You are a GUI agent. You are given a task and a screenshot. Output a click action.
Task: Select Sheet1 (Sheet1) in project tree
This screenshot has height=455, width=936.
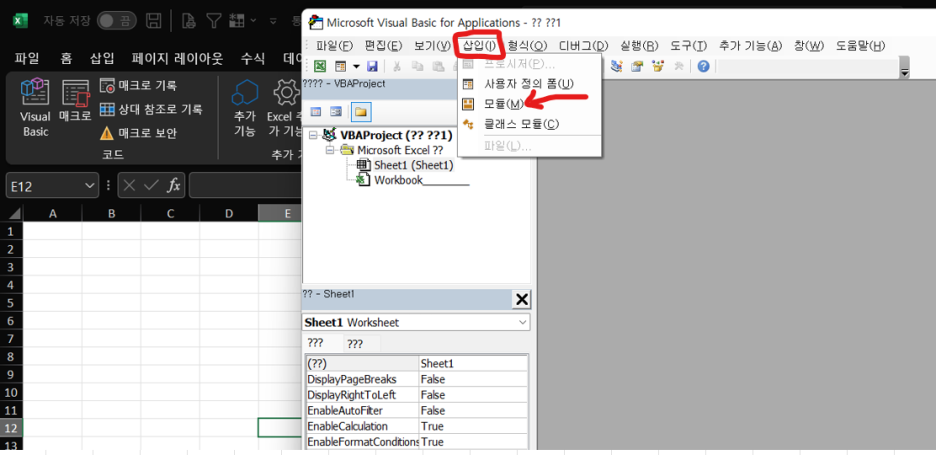(x=414, y=165)
